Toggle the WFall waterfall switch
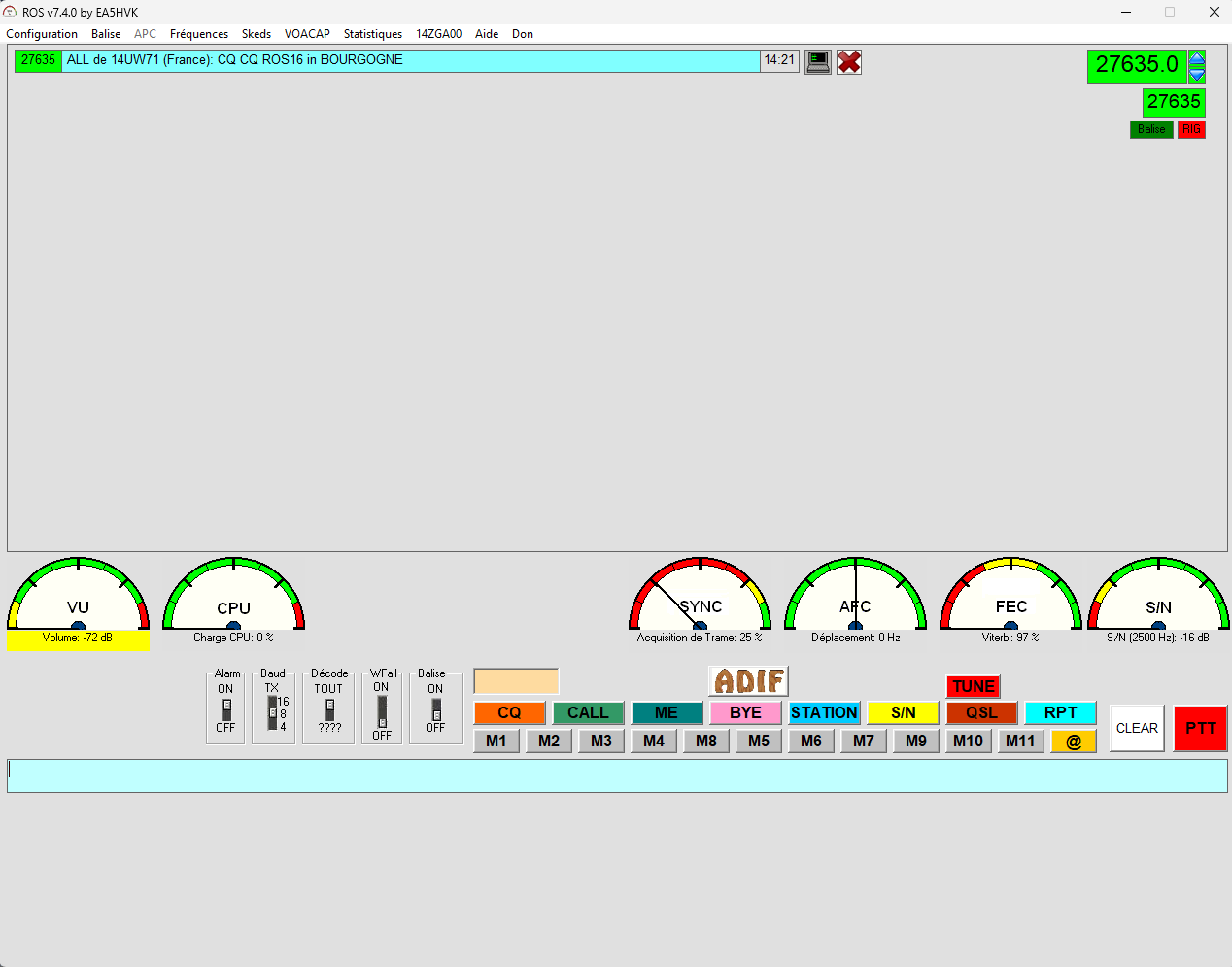This screenshot has width=1232, height=967. [x=382, y=710]
